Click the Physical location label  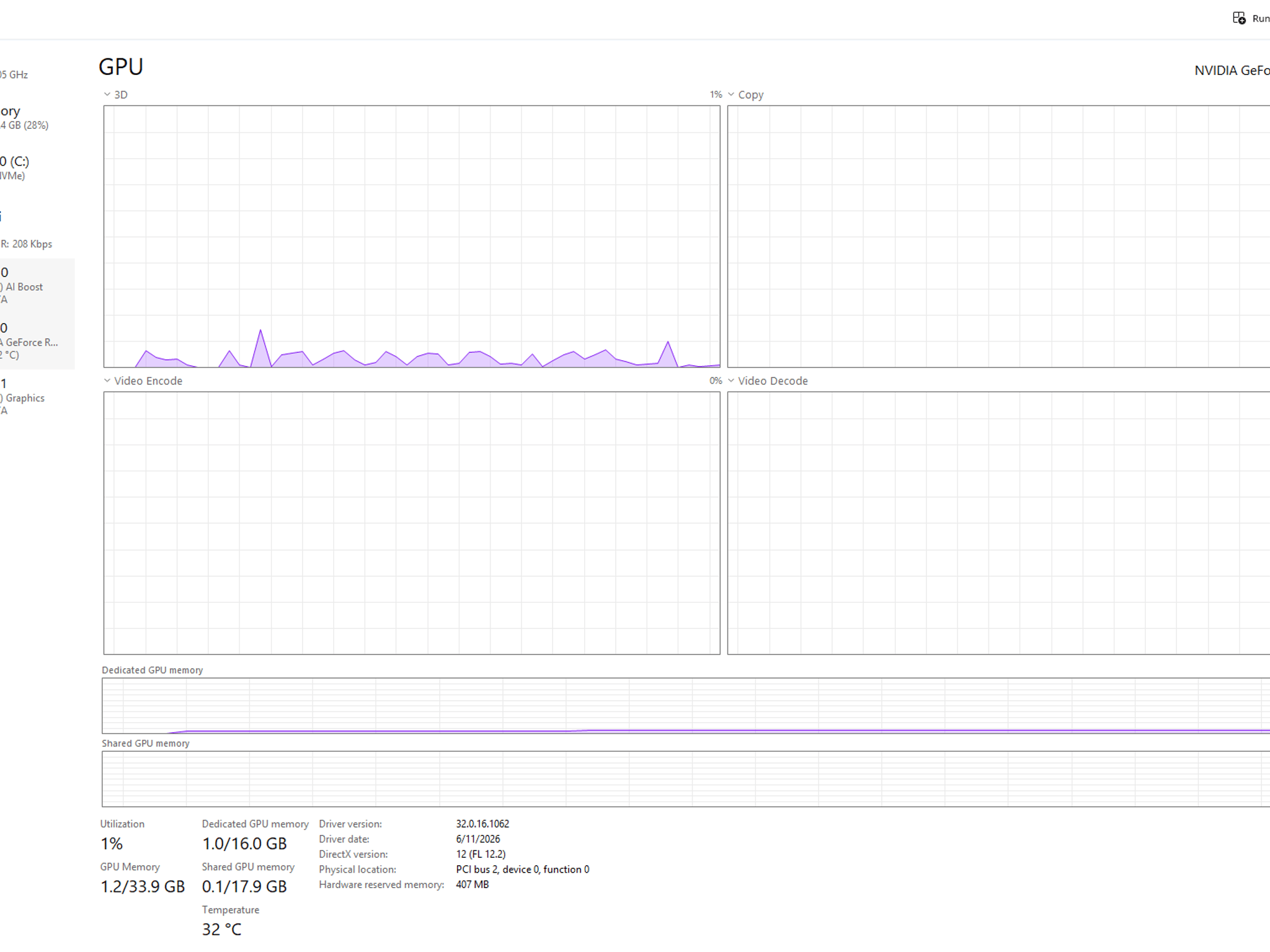coord(357,870)
